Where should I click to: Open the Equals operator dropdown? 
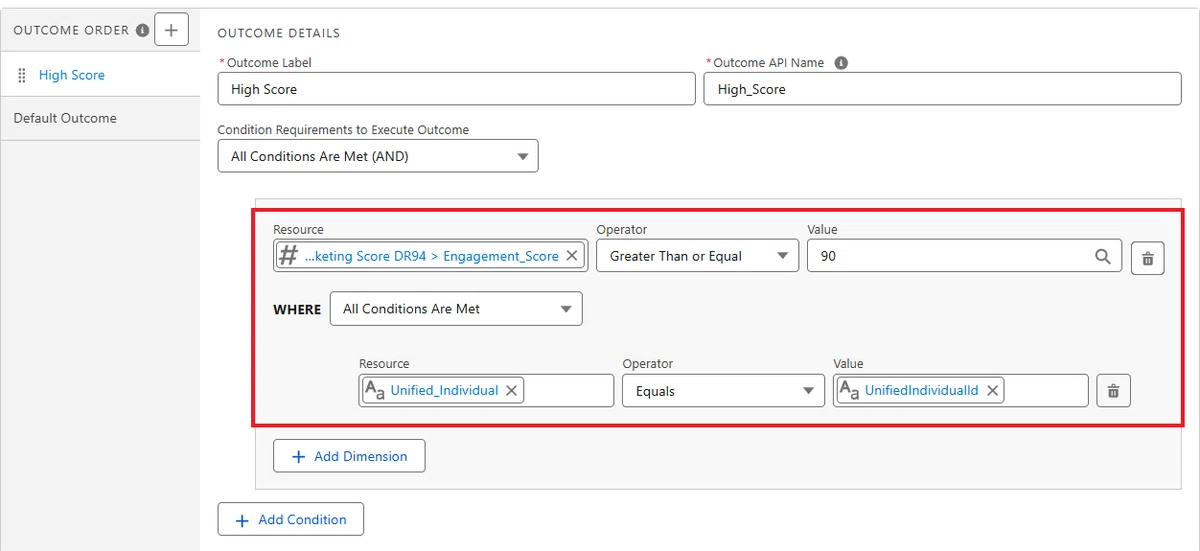pos(724,391)
